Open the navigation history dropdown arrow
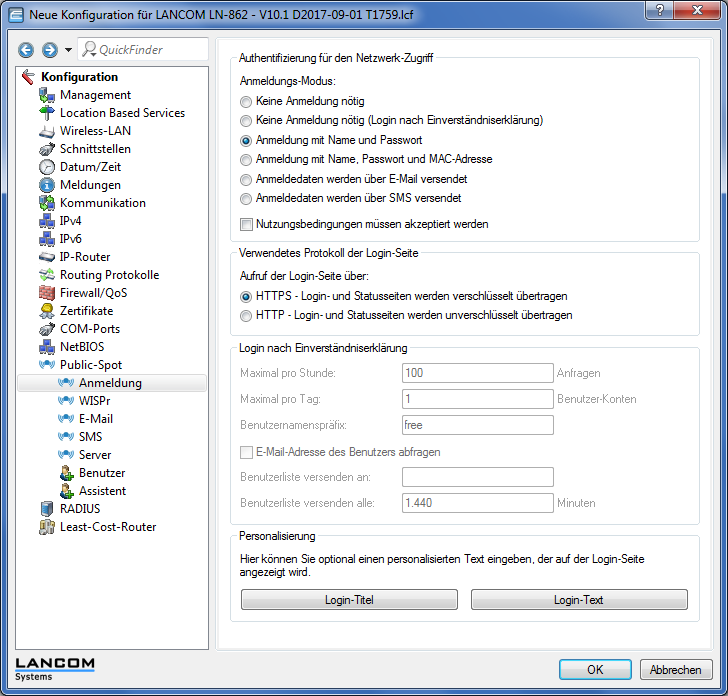Screen dimensions: 728x696 [68, 50]
